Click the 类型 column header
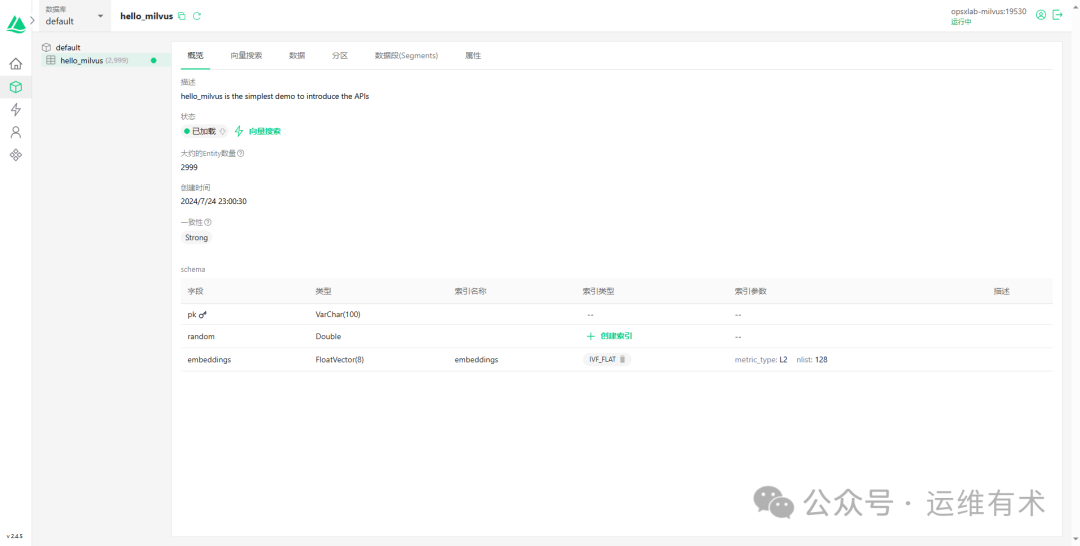The image size is (1080, 546). [x=324, y=291]
